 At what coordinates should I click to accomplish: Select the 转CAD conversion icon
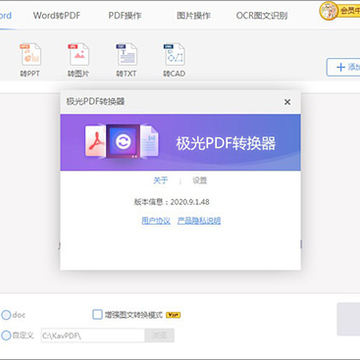click(174, 60)
